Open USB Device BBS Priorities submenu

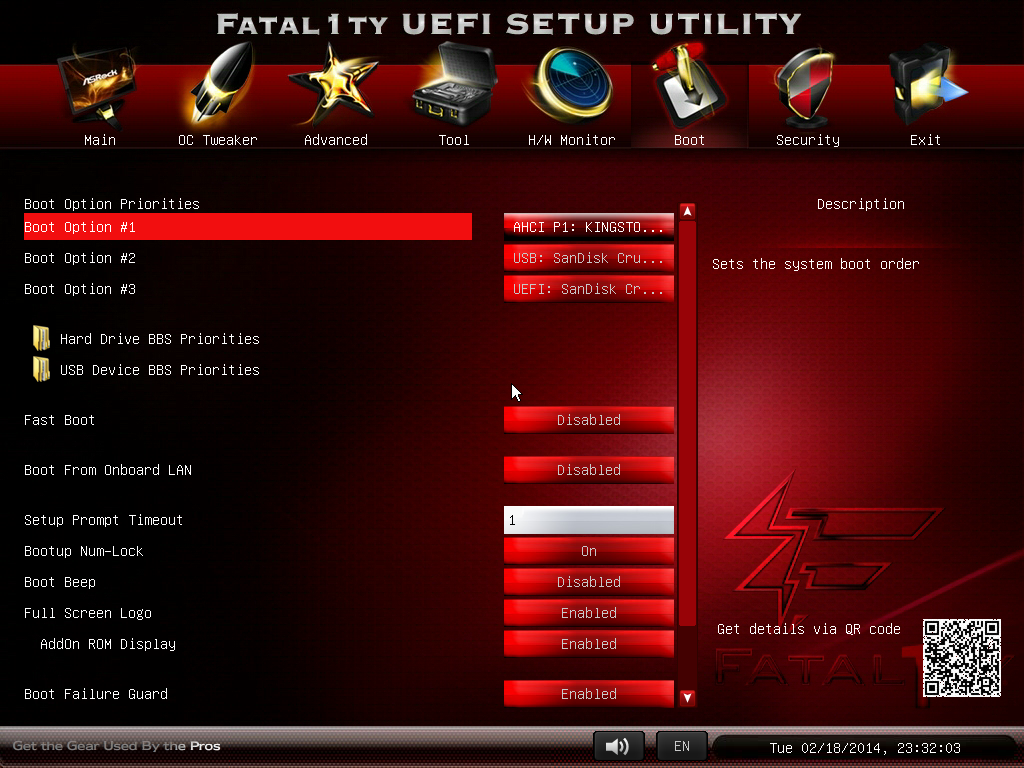158,370
